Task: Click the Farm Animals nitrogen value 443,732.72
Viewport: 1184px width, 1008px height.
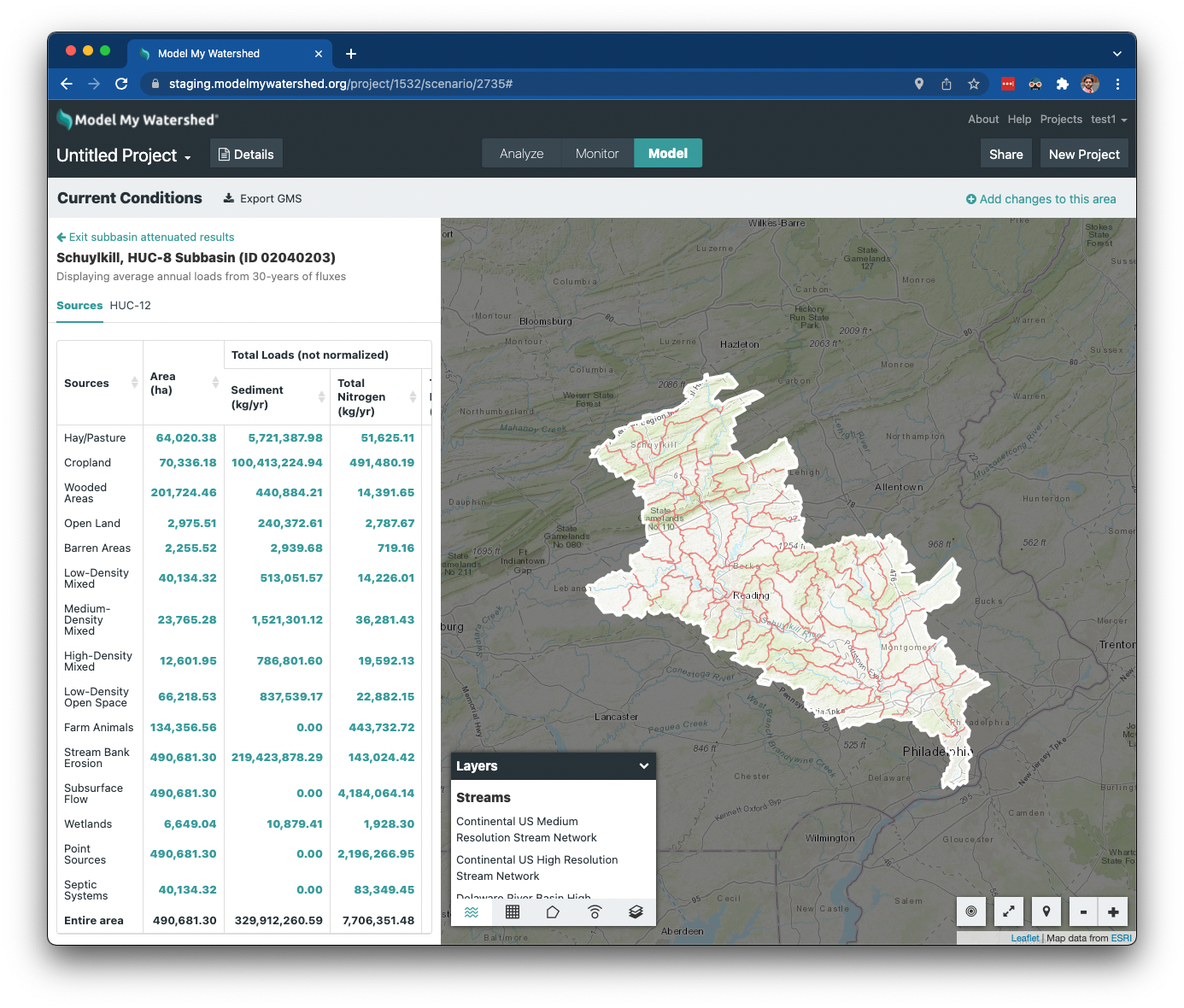Action: pyautogui.click(x=382, y=728)
